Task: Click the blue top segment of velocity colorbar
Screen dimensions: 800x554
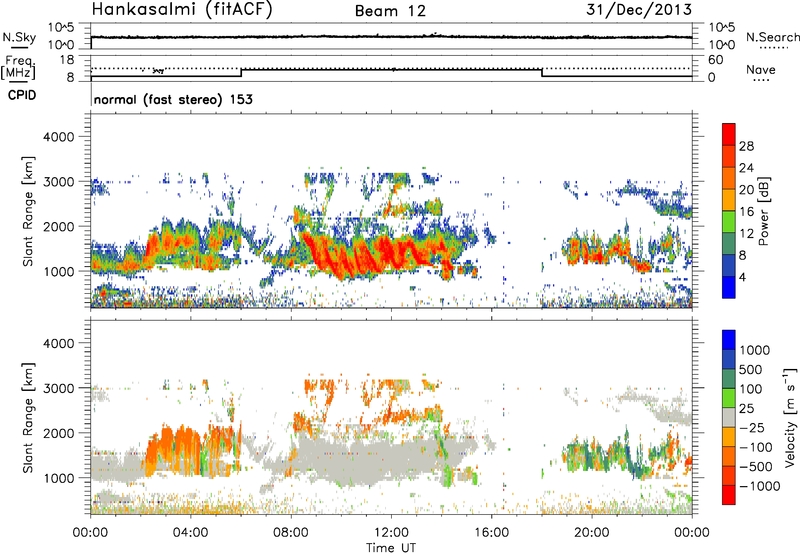Action: [729, 340]
